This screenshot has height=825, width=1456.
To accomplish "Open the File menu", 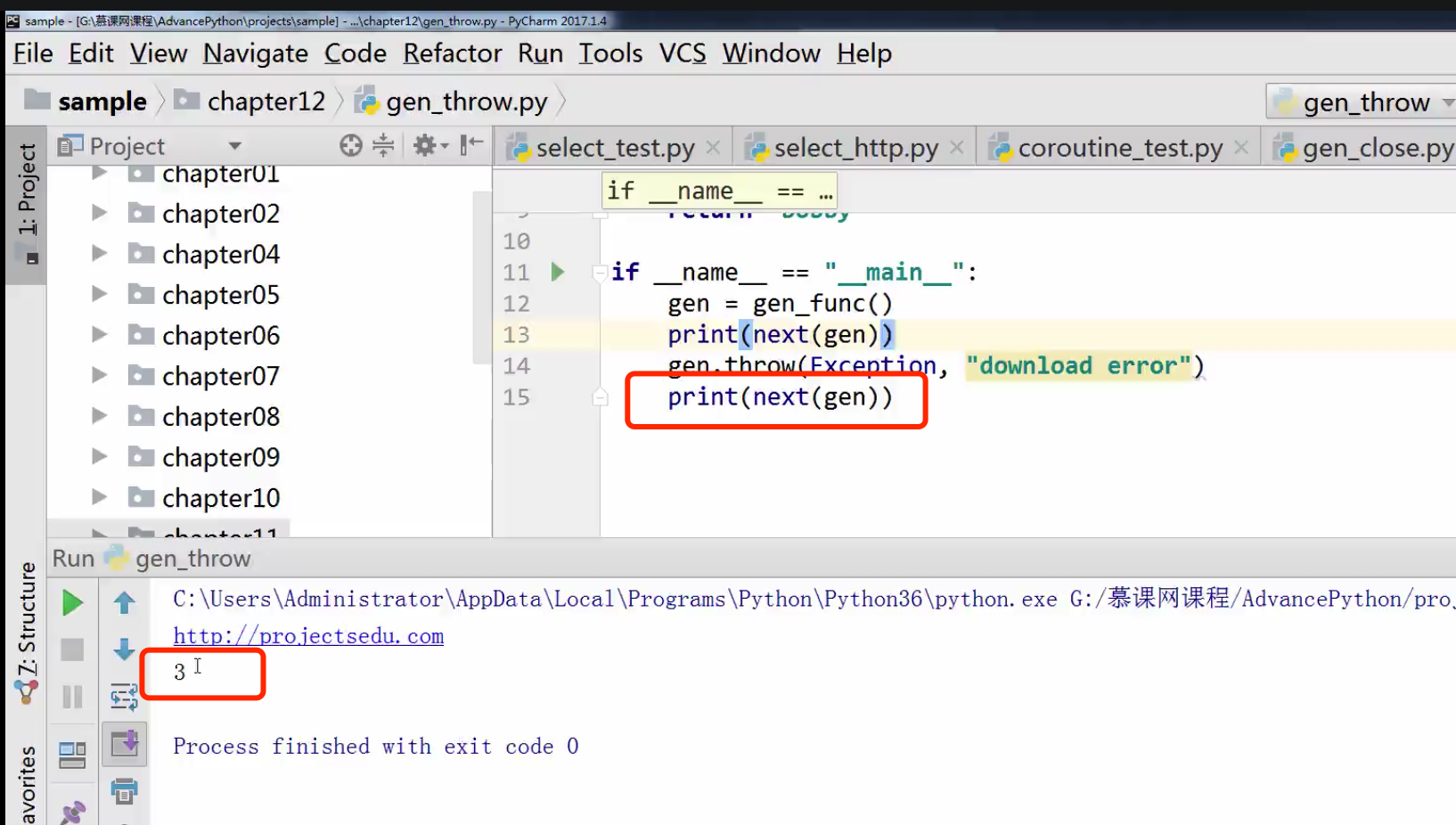I will pyautogui.click(x=33, y=53).
